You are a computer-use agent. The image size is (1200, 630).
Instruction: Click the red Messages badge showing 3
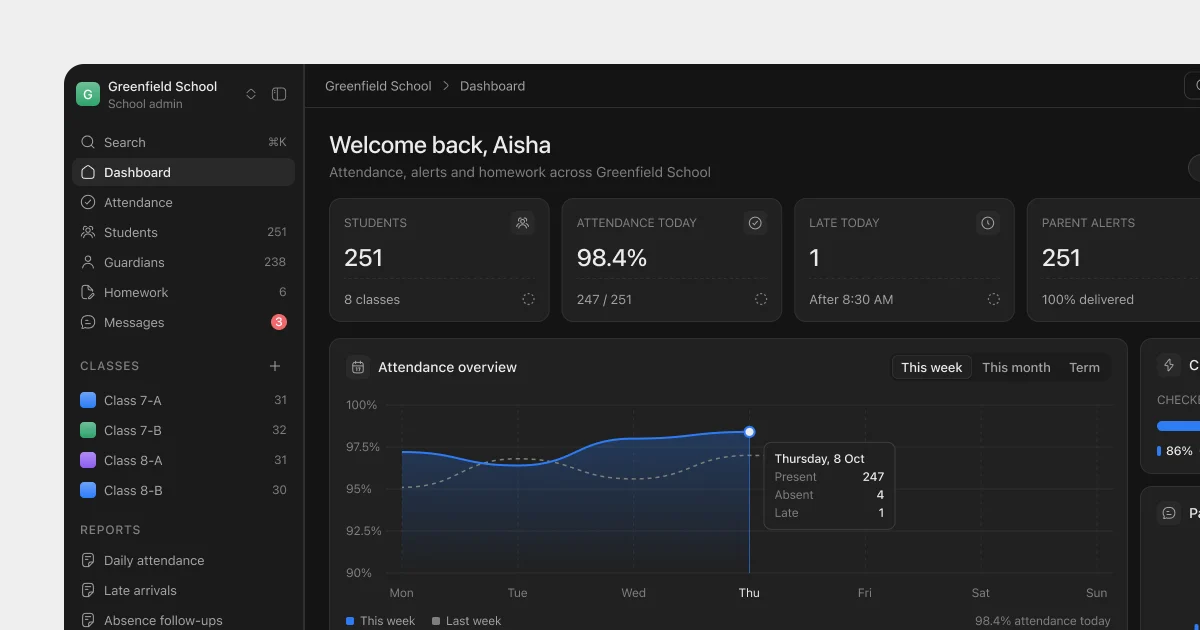279,322
